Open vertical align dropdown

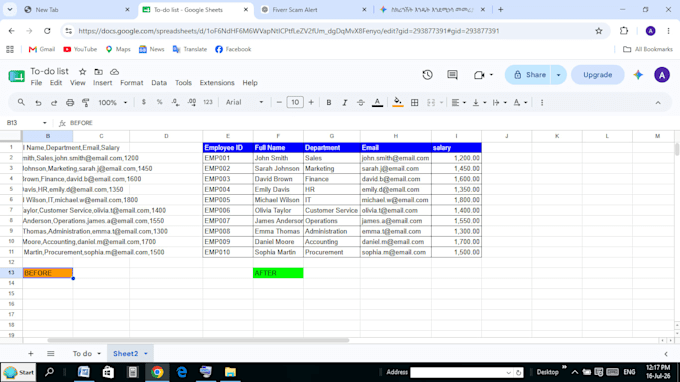[x=479, y=102]
